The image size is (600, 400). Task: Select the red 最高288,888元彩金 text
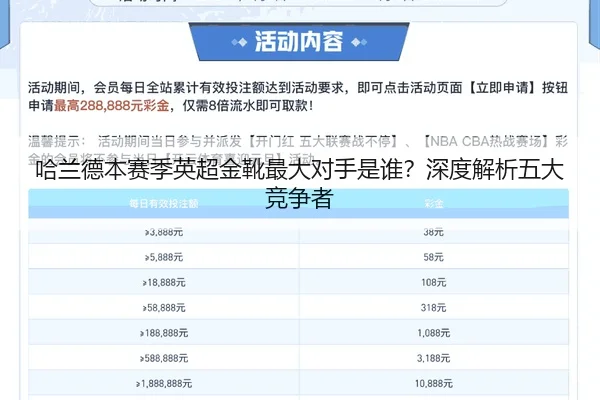point(111,105)
